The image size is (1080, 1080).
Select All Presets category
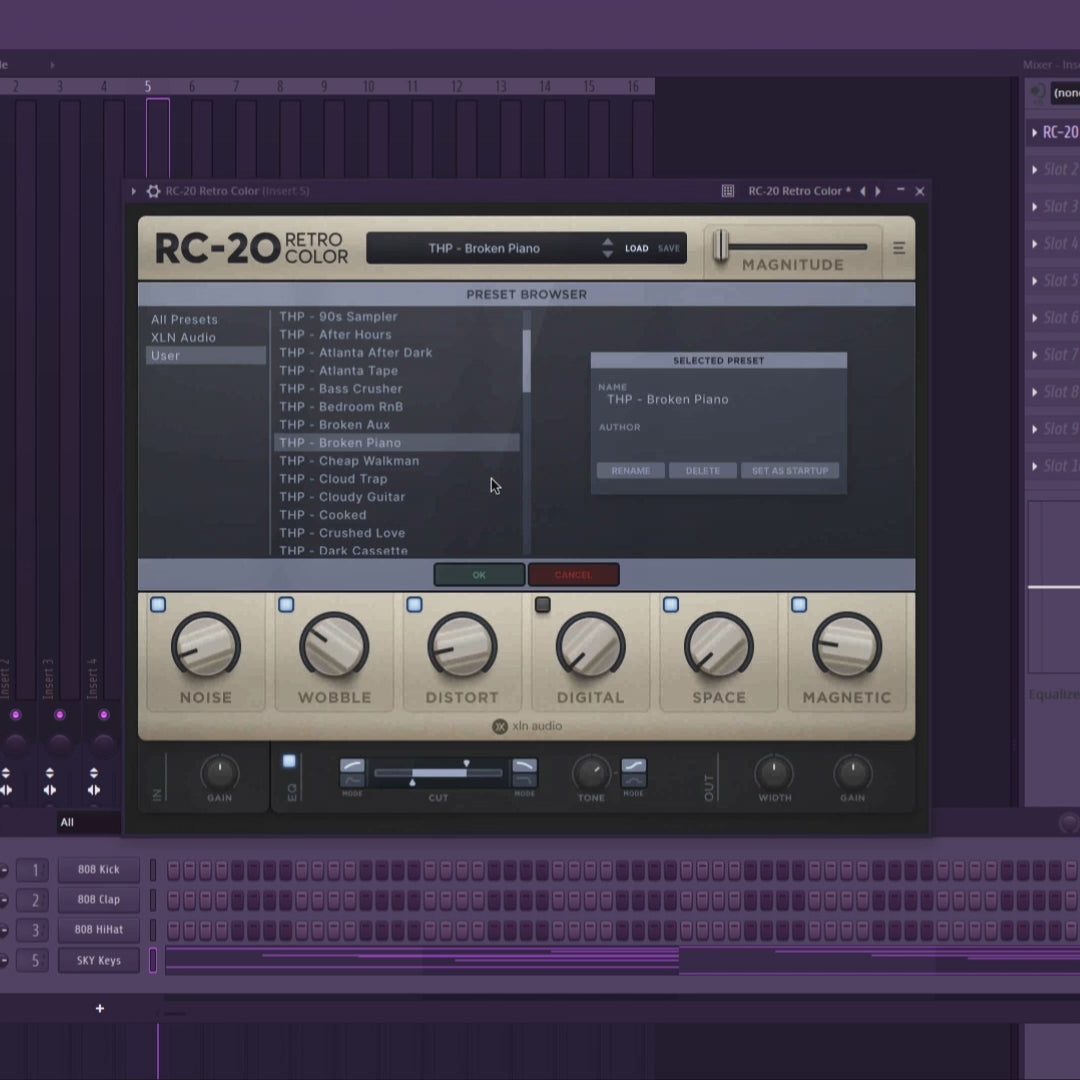[185, 320]
